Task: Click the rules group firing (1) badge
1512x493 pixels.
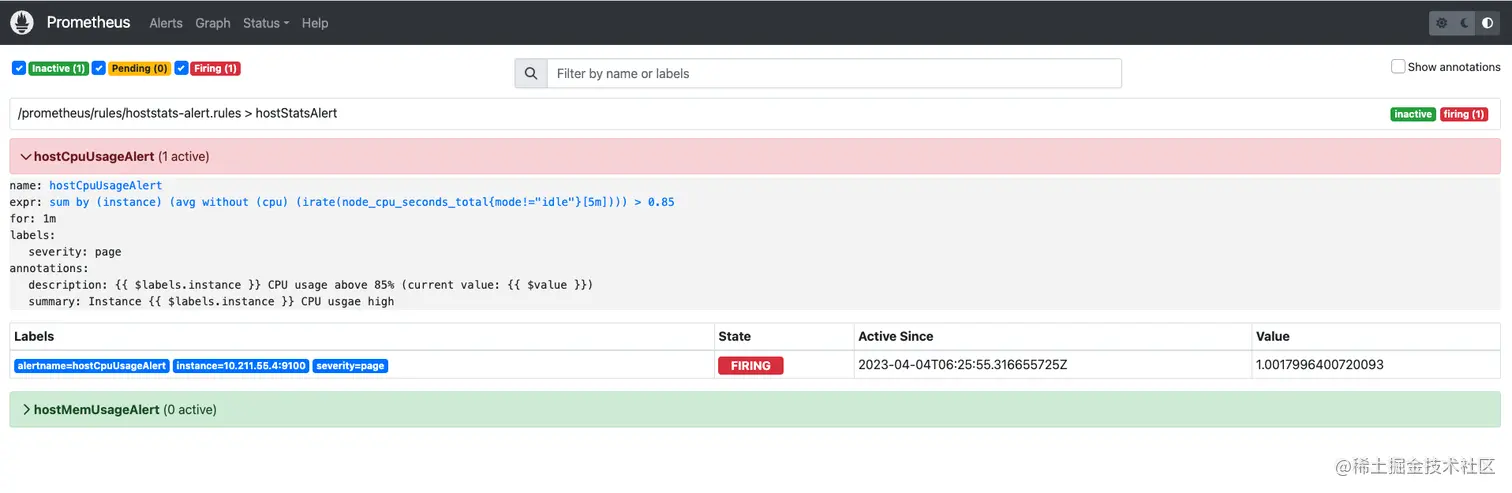Action: pyautogui.click(x=1463, y=114)
